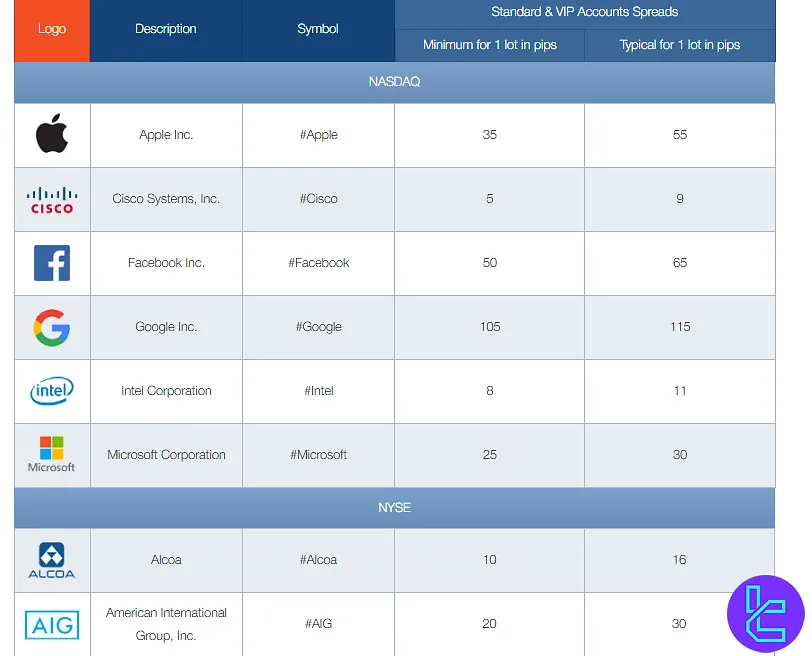
Task: Switch to the Description column header
Action: point(166,29)
